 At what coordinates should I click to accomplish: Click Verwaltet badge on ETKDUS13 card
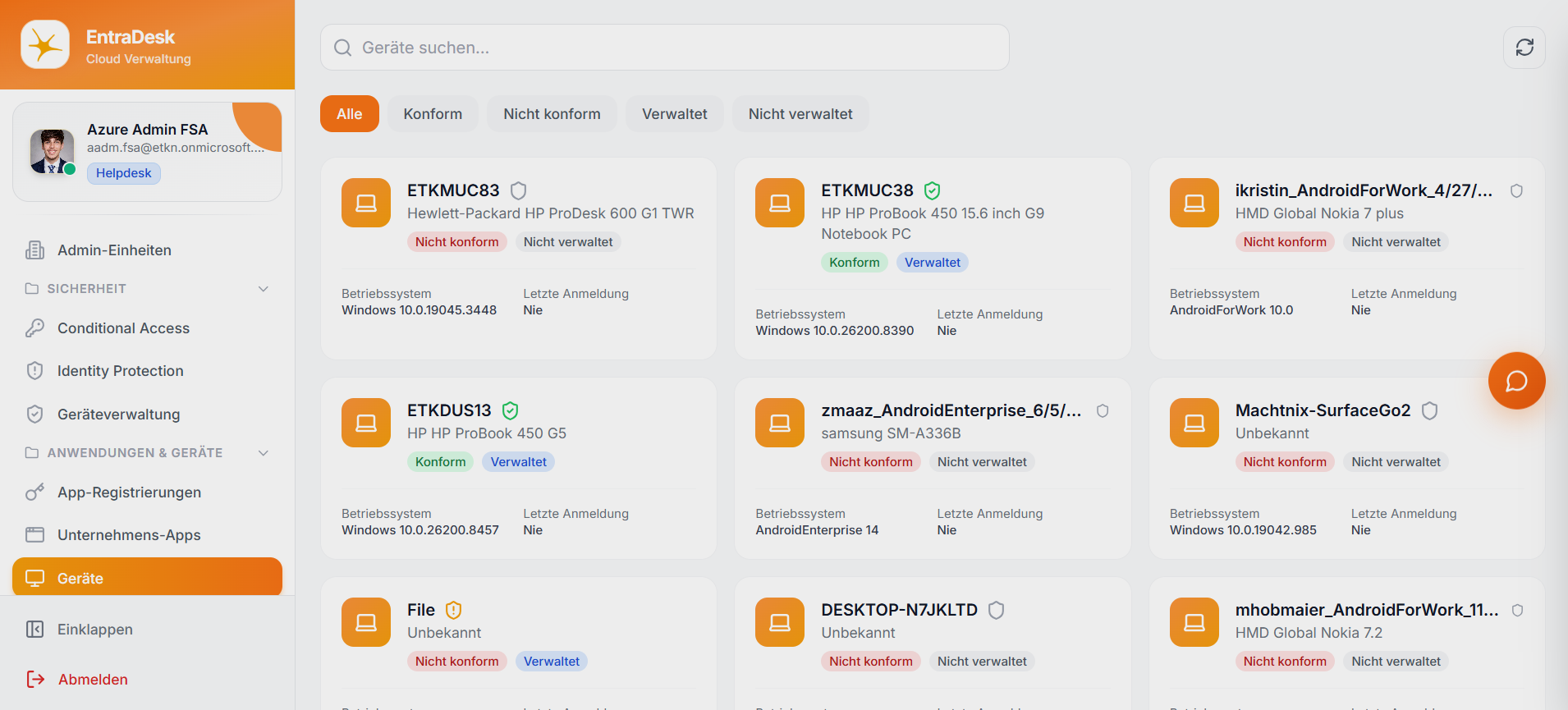(x=519, y=462)
